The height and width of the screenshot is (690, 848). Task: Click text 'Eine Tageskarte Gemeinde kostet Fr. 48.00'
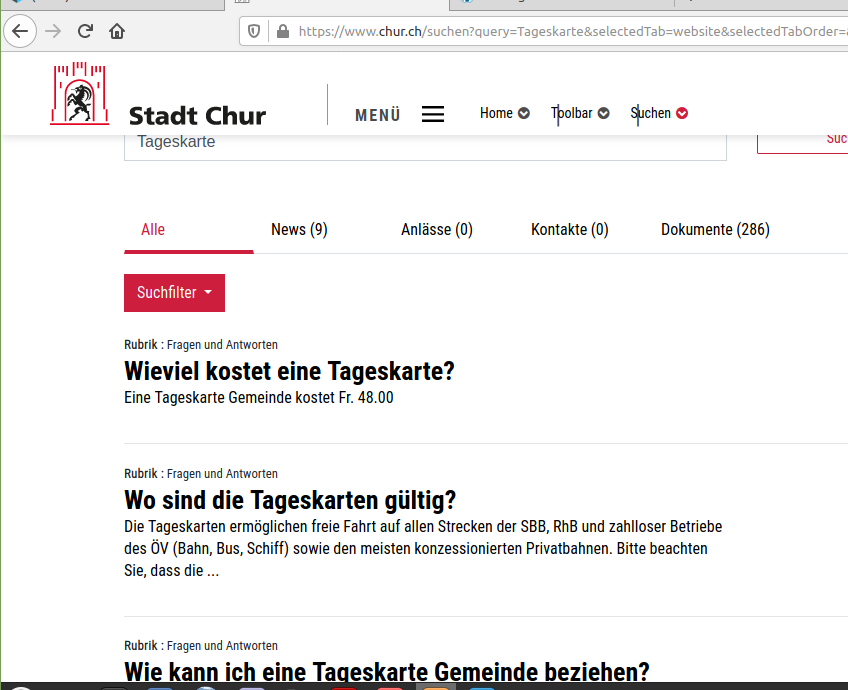259,397
